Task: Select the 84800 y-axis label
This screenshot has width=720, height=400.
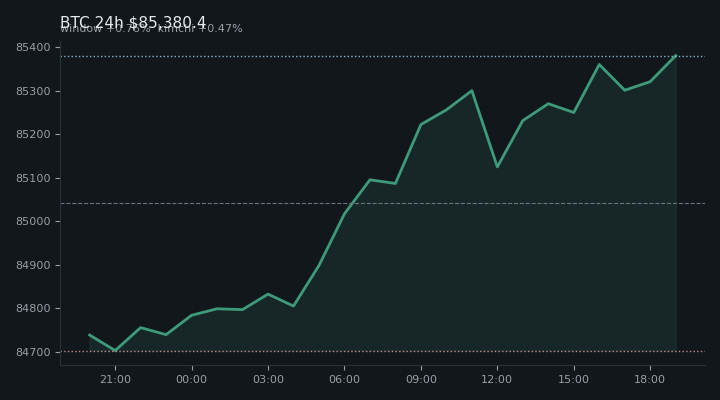Action: (33, 309)
